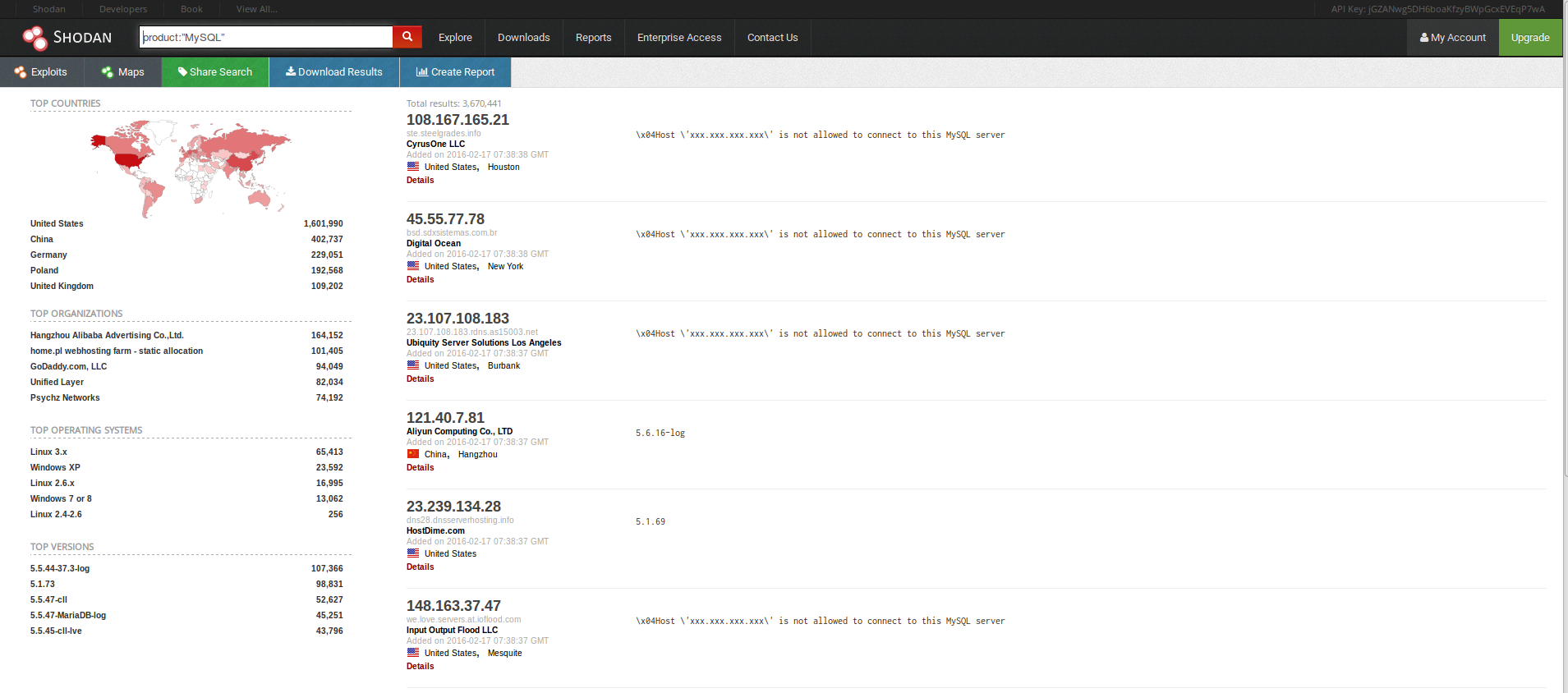Screen dimensions: 1568x693
Task: Open the Explore menu item
Action: (x=455, y=38)
